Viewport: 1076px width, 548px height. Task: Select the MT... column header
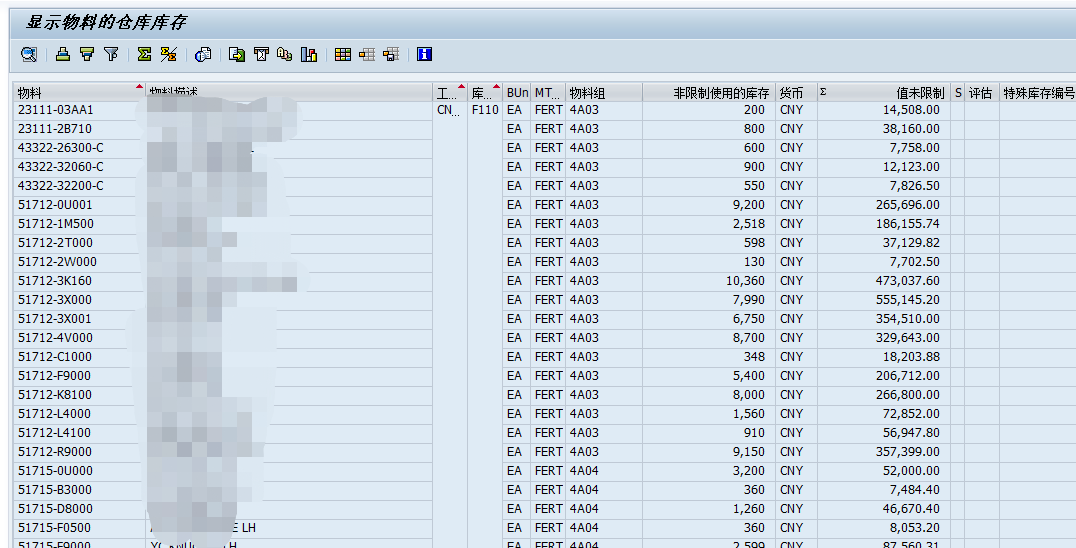tap(548, 93)
